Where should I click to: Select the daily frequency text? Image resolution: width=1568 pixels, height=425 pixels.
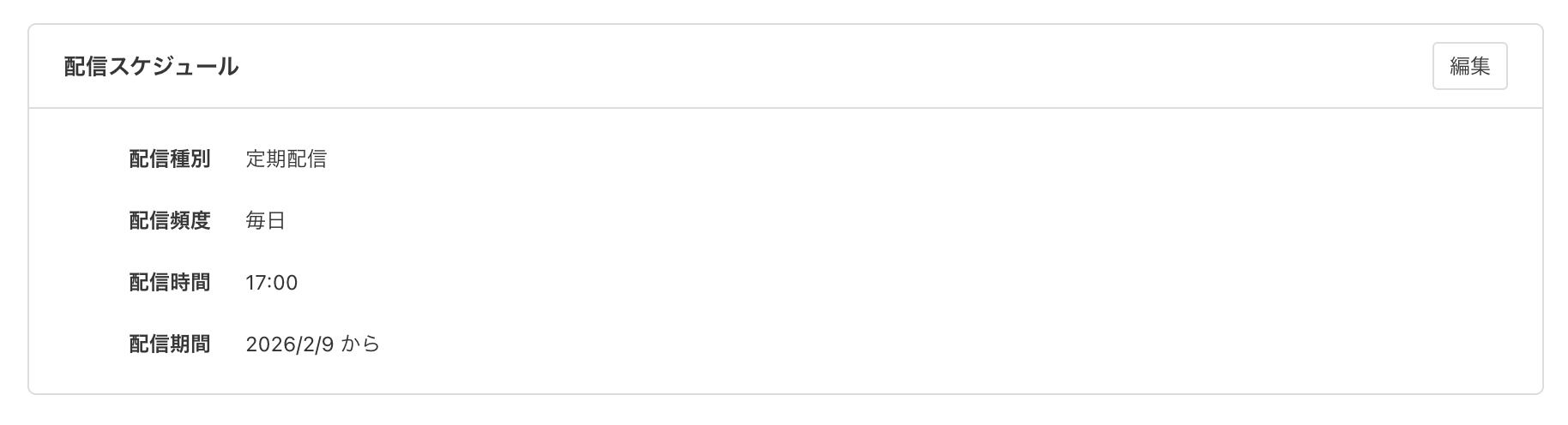[x=265, y=221]
